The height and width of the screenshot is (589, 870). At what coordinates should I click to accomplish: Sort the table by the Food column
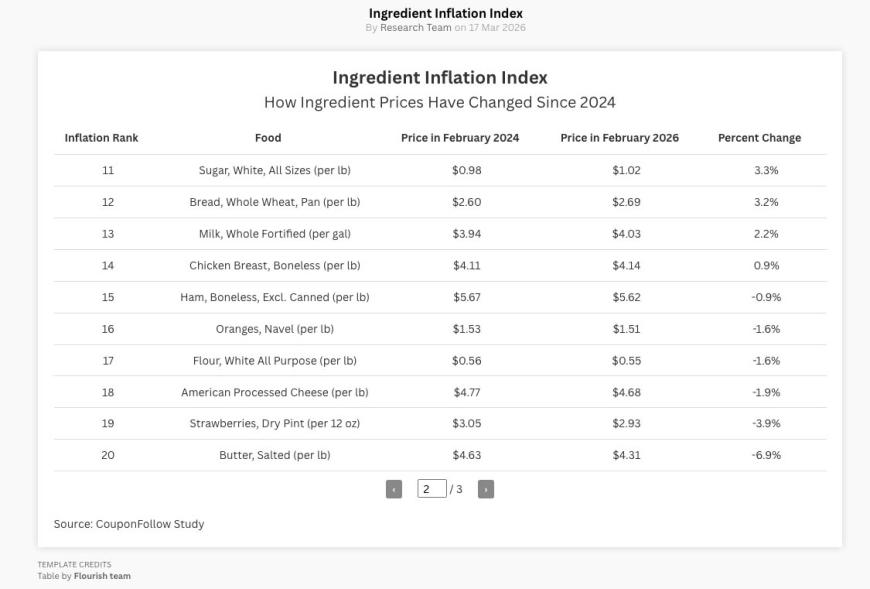coord(267,137)
